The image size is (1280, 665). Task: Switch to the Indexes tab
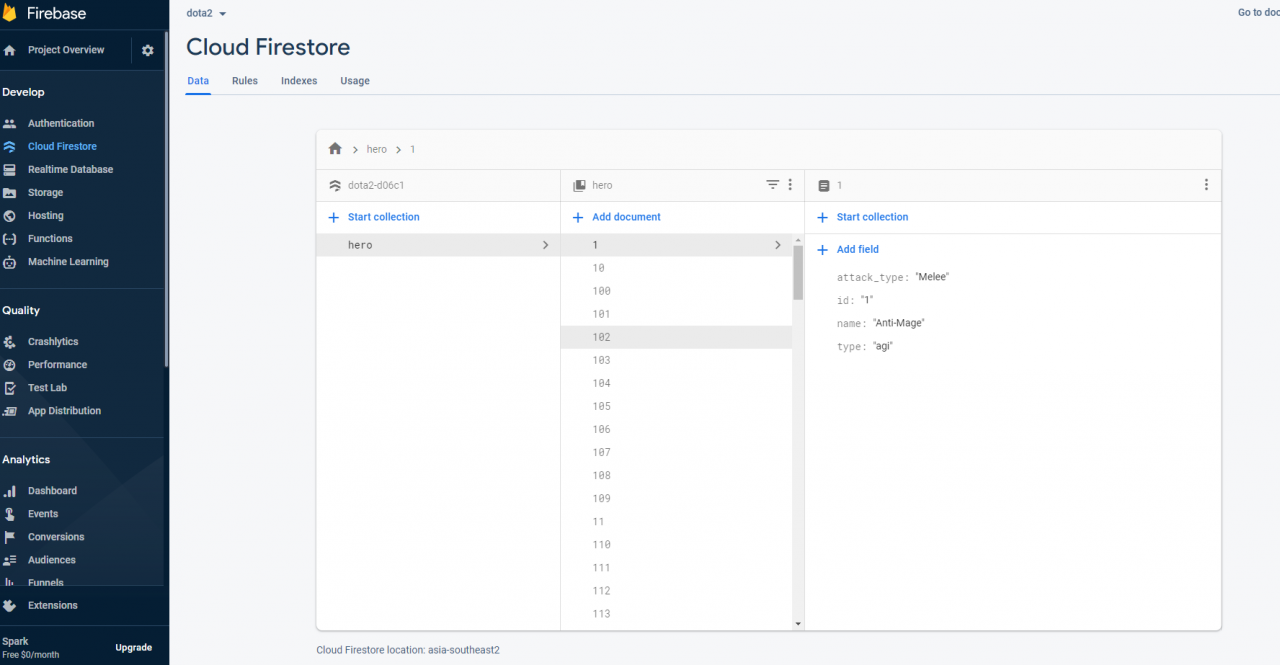pyautogui.click(x=298, y=81)
